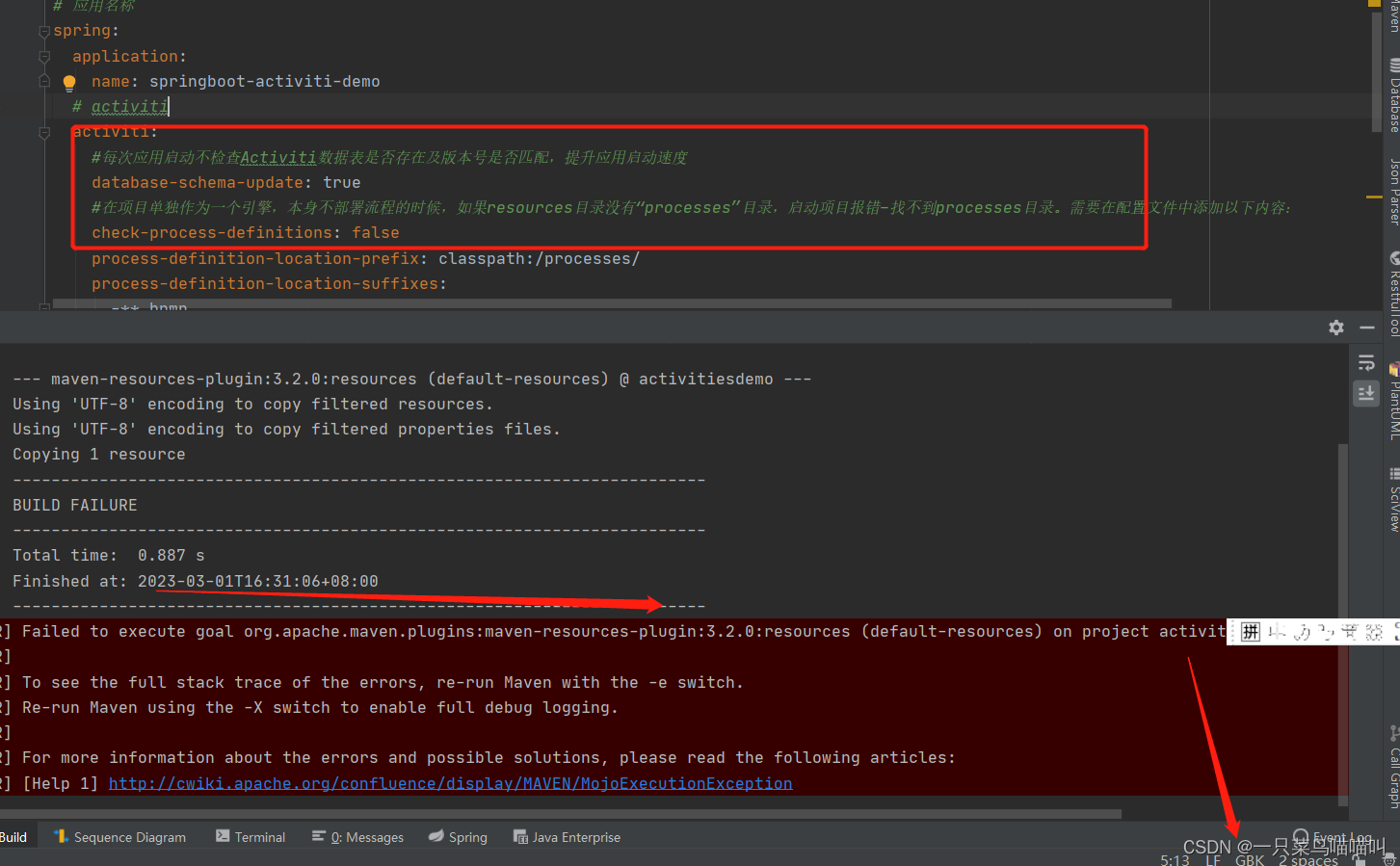Open Build panel settings gear
Screen dimensions: 1400x866
(x=1335, y=328)
